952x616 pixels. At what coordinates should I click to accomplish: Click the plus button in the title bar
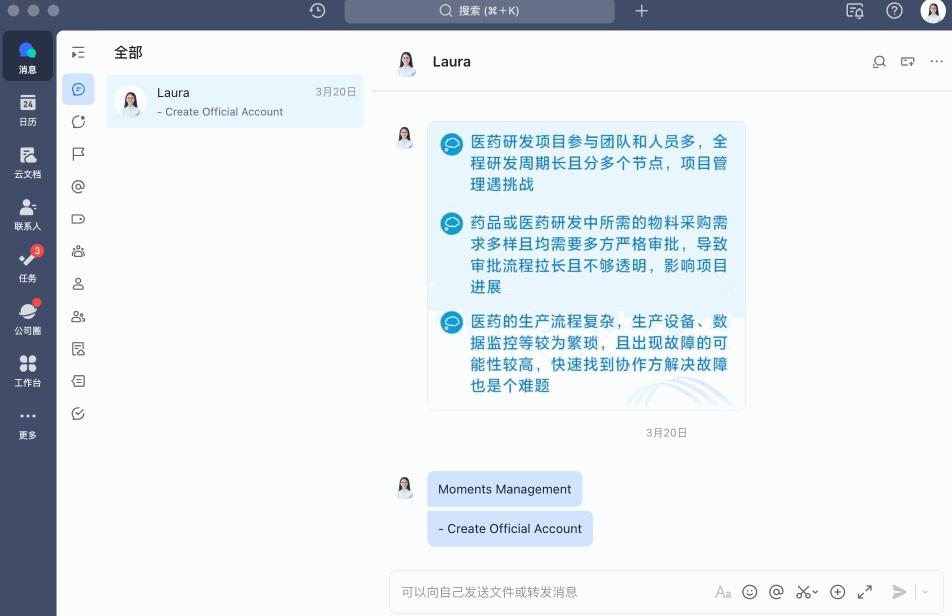[641, 11]
